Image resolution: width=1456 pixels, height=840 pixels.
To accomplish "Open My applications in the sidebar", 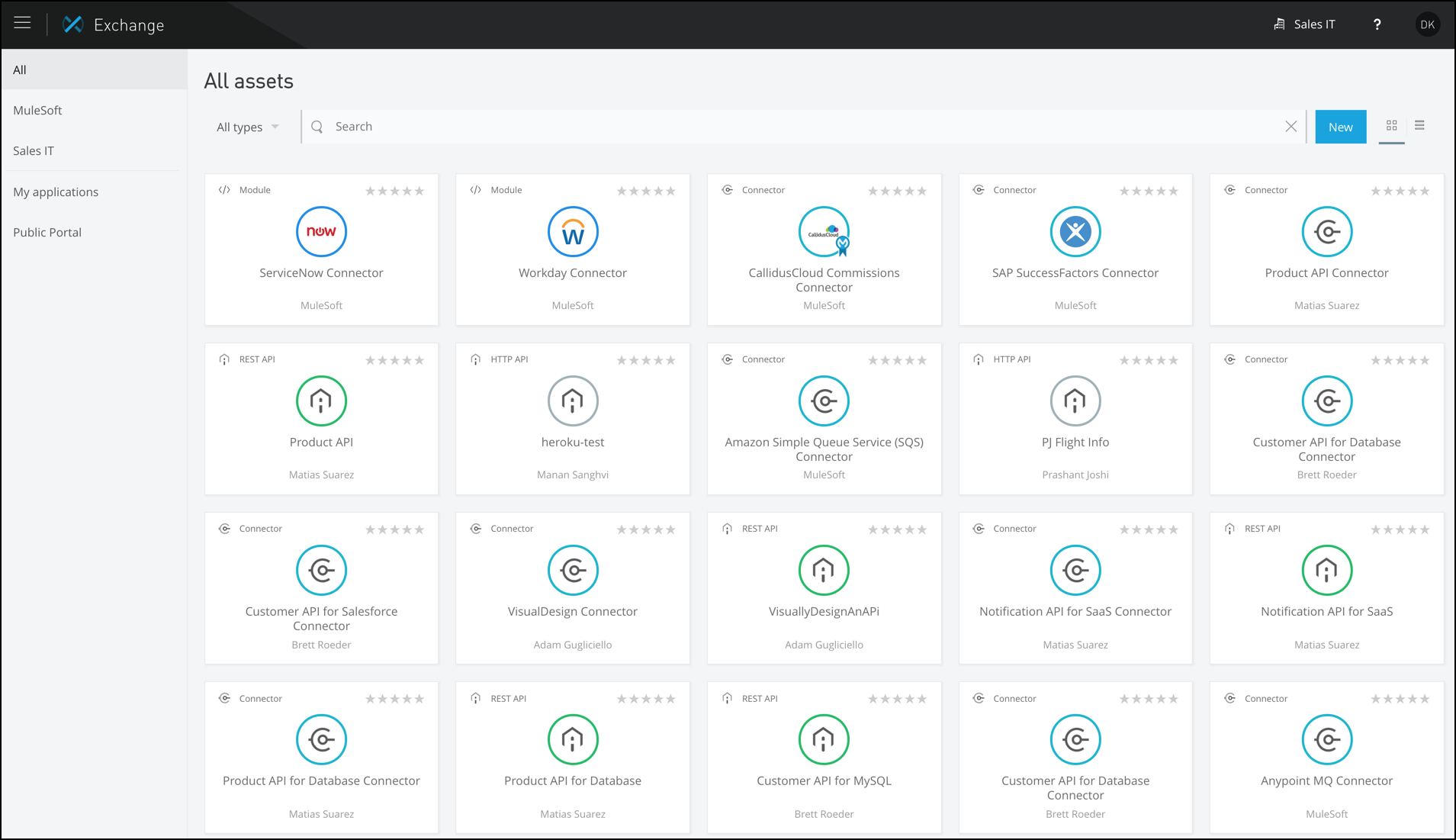I will pos(94,191).
